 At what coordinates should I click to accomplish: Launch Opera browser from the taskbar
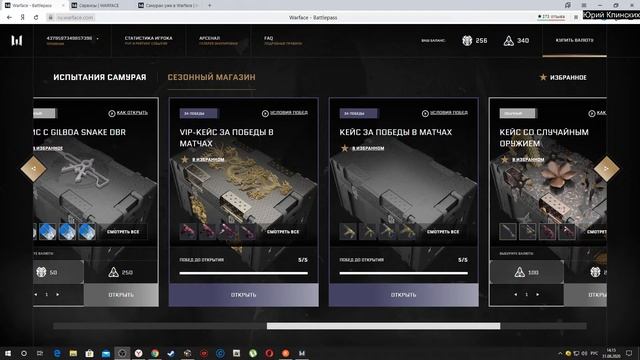[269, 353]
